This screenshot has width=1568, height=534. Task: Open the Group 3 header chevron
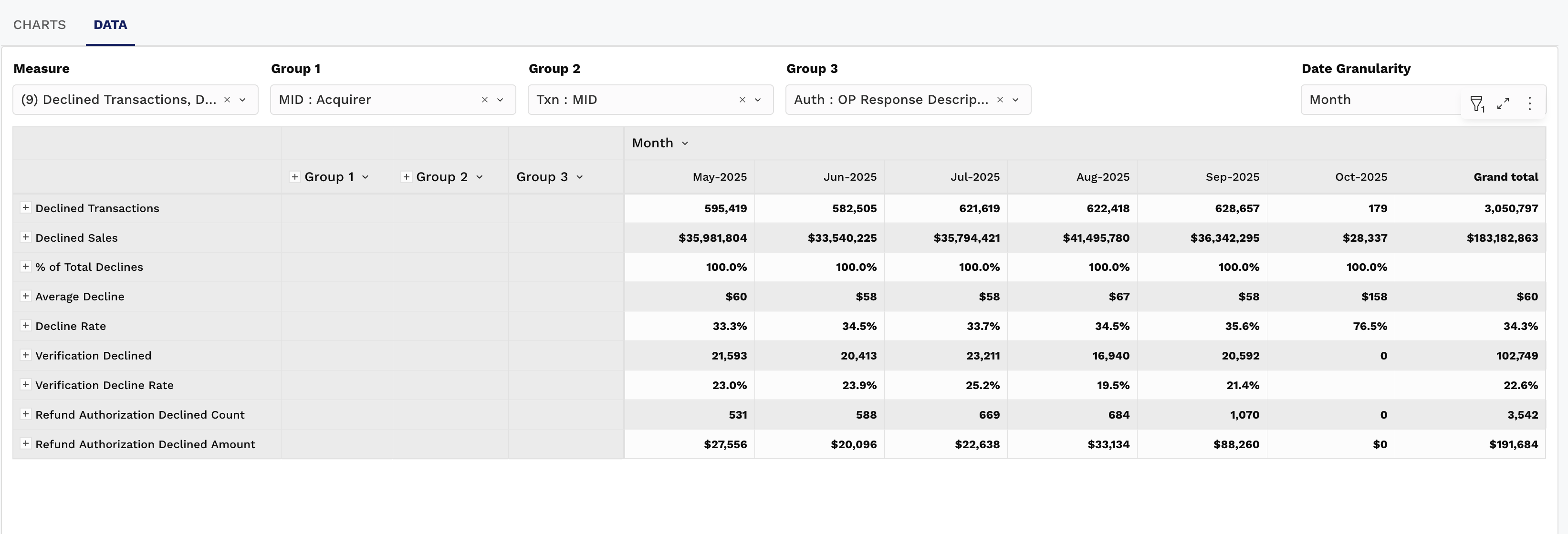(x=579, y=177)
